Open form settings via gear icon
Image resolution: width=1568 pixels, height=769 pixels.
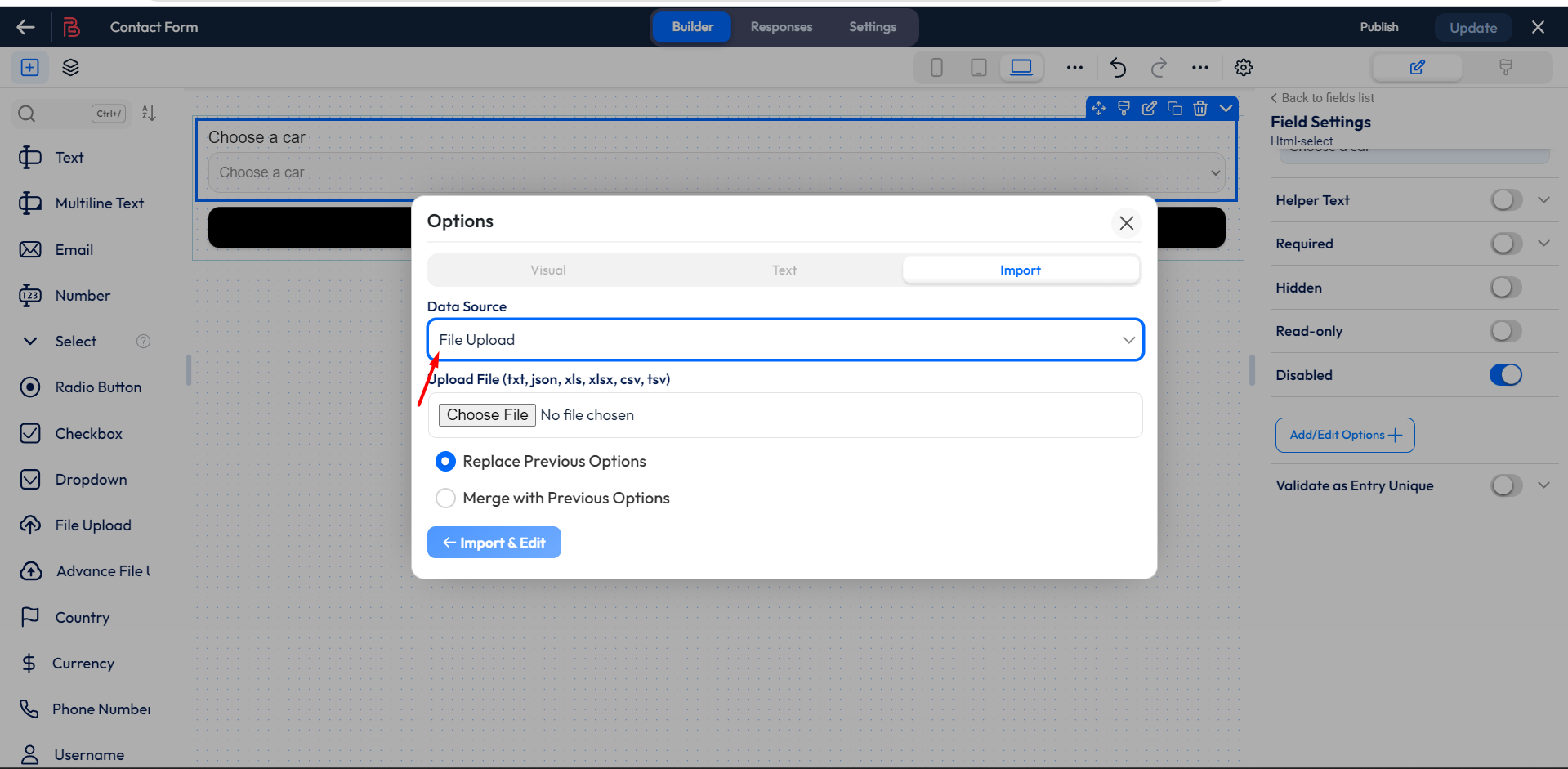point(1243,67)
